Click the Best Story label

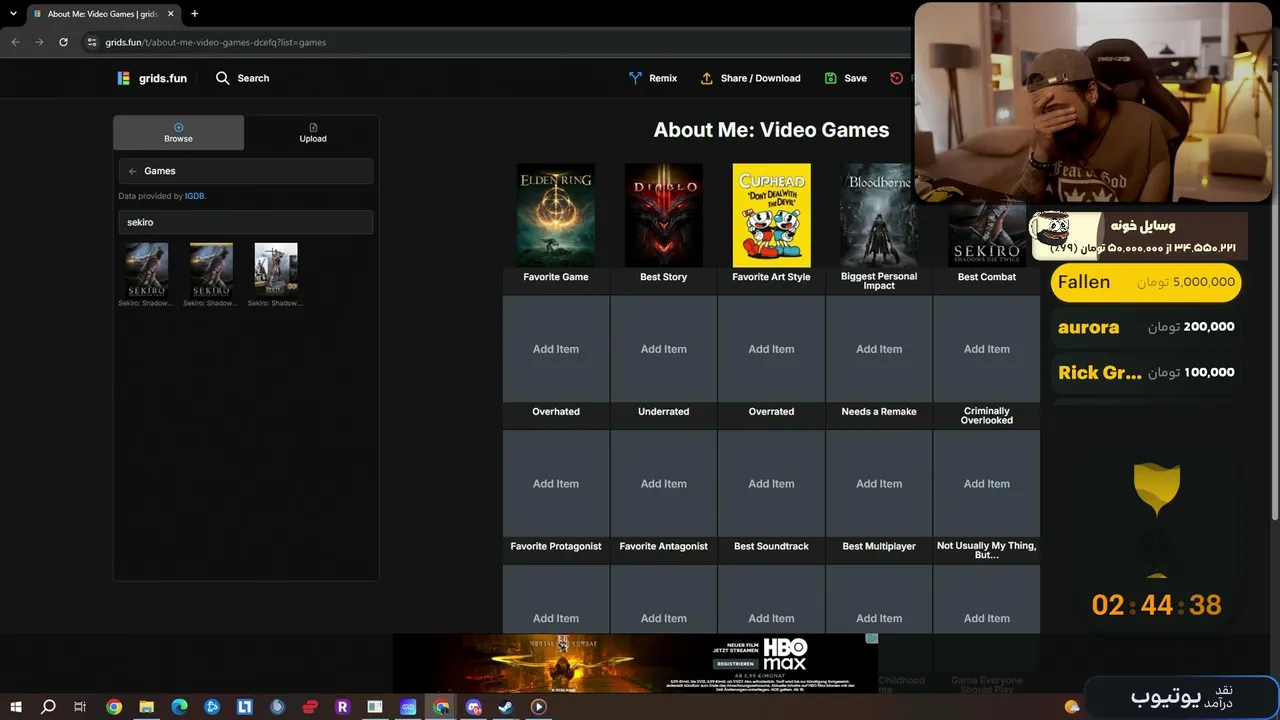664,277
